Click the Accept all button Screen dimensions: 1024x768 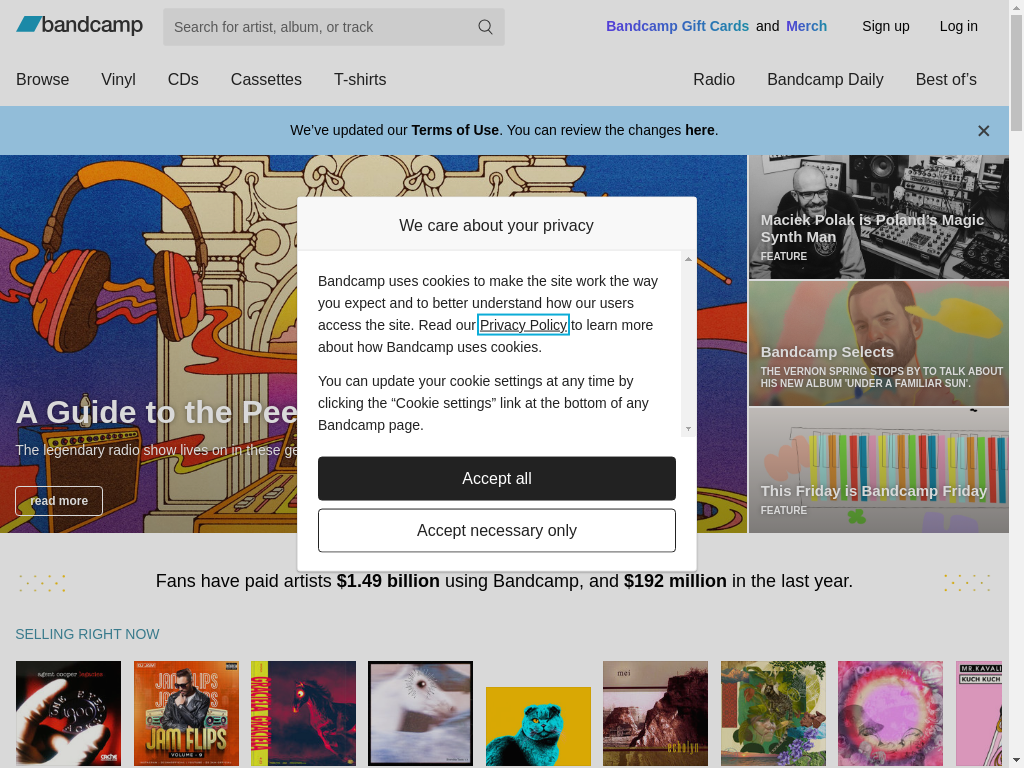[x=497, y=479]
